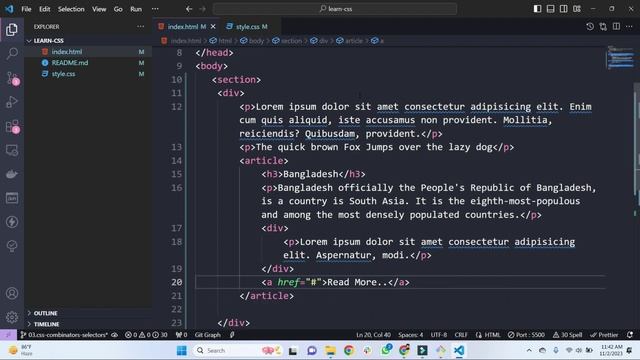Open Run and Debug view

[12, 102]
